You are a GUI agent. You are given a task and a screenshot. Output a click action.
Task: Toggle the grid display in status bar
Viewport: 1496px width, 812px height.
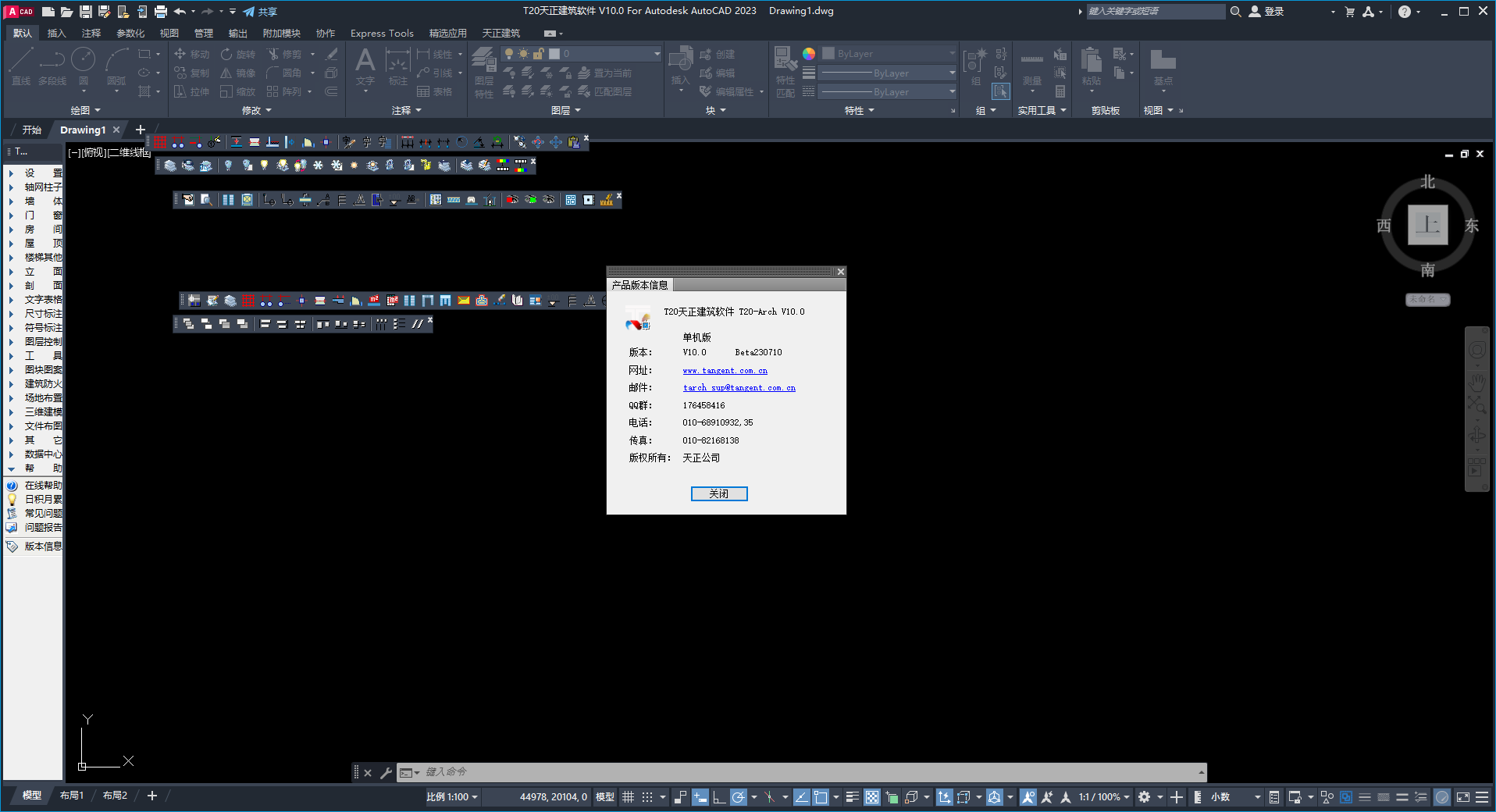(x=628, y=797)
